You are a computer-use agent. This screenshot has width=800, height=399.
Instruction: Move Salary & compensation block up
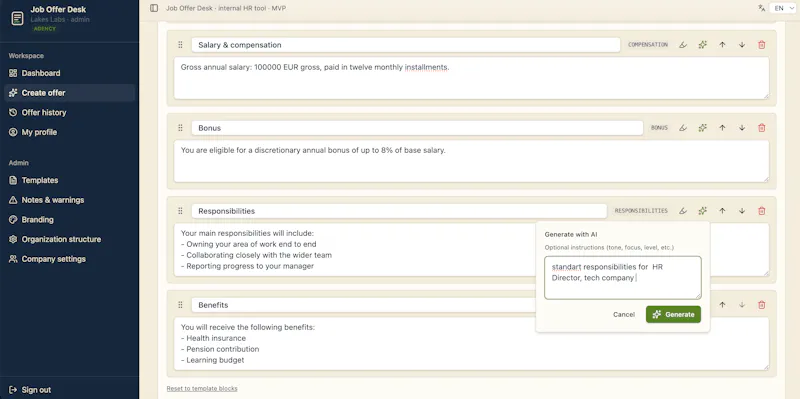click(722, 45)
